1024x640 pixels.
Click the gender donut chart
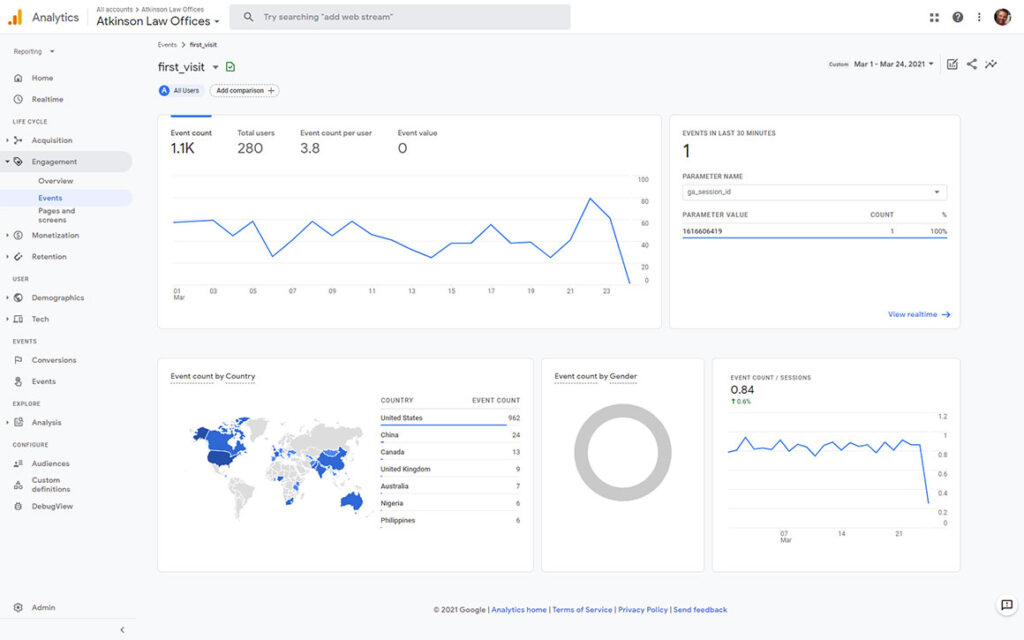point(622,453)
